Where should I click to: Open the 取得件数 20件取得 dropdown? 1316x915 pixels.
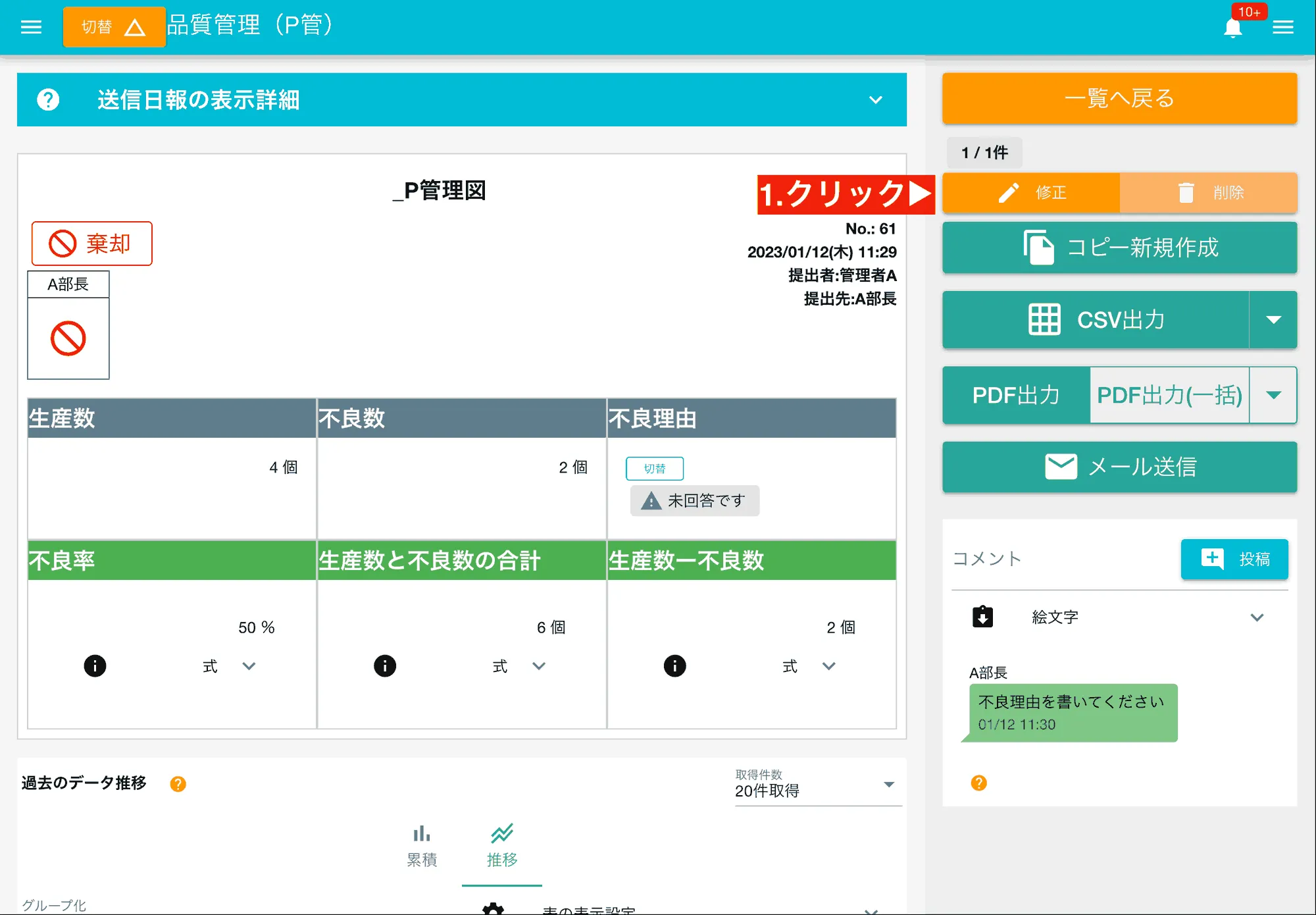click(x=889, y=783)
